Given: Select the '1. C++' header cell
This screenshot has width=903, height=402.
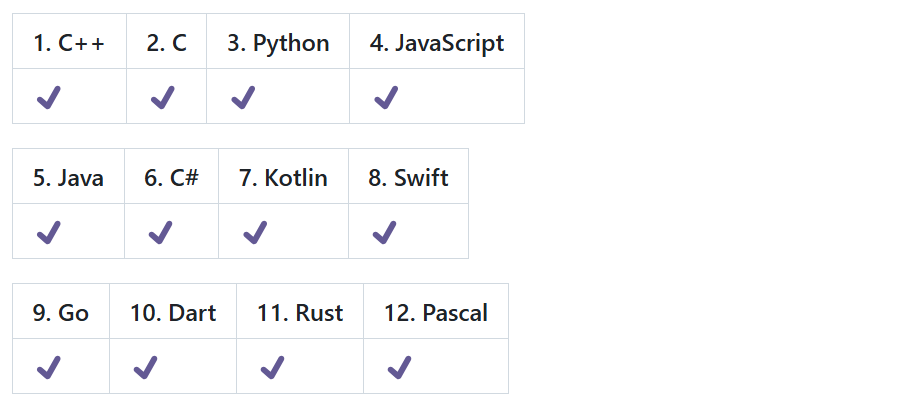Looking at the screenshot, I should coord(69,41).
